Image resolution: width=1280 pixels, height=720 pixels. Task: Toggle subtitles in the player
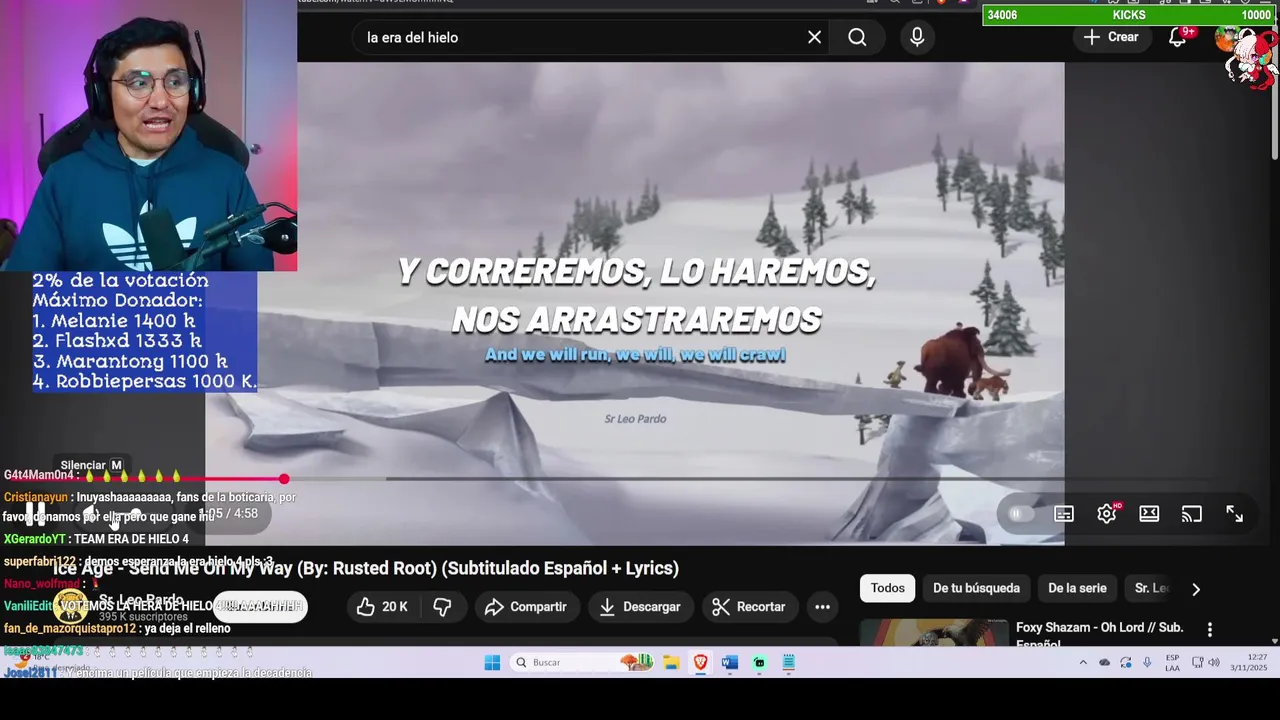tap(1064, 514)
